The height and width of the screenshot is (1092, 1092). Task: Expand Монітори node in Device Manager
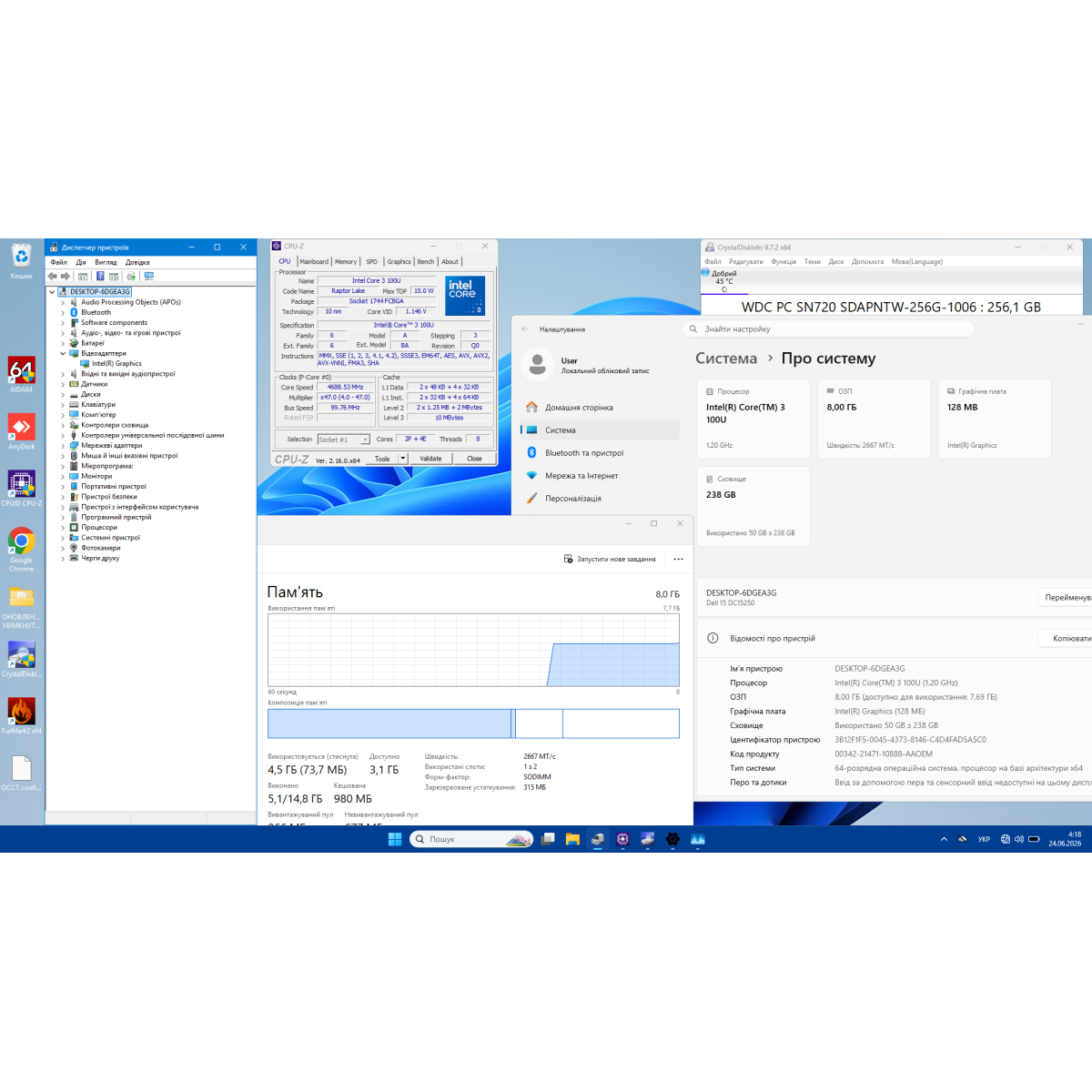(63, 476)
